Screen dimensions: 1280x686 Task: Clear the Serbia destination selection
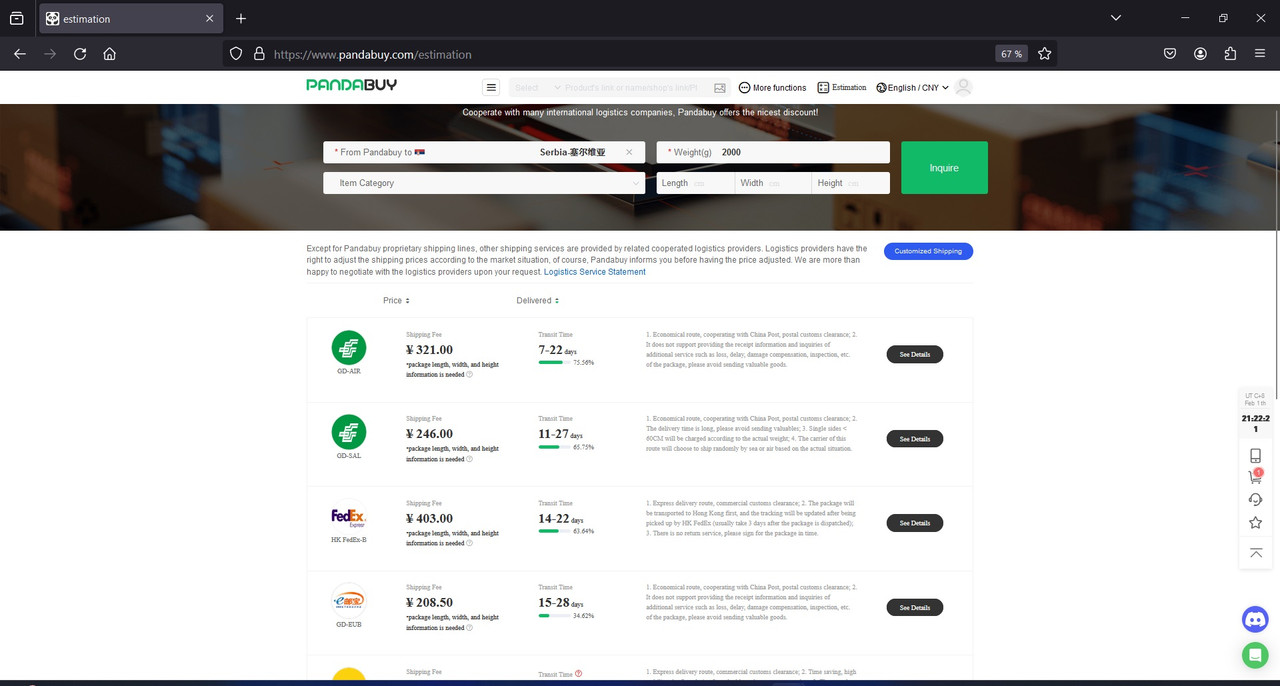629,152
